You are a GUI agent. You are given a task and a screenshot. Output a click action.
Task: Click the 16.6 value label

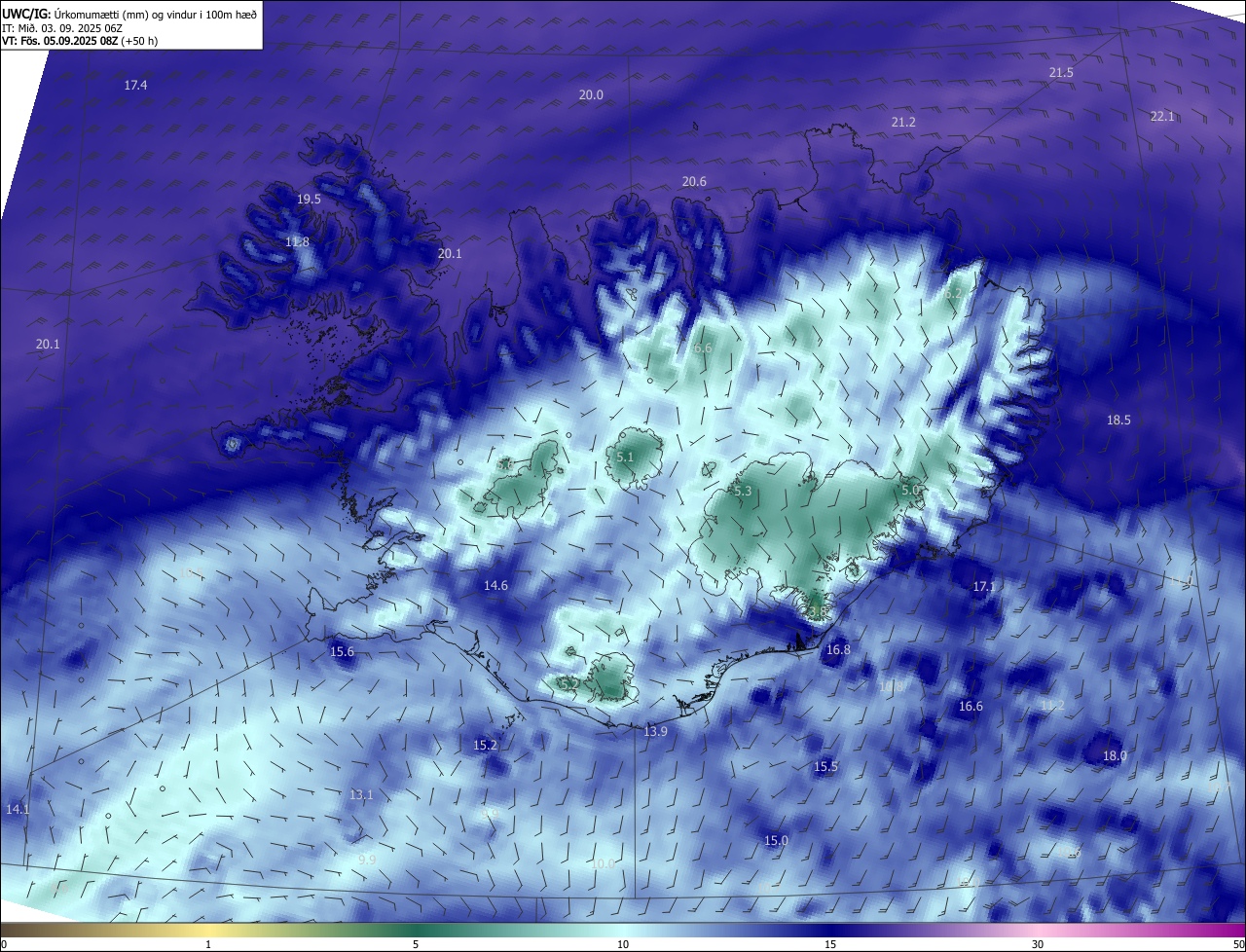tap(971, 707)
